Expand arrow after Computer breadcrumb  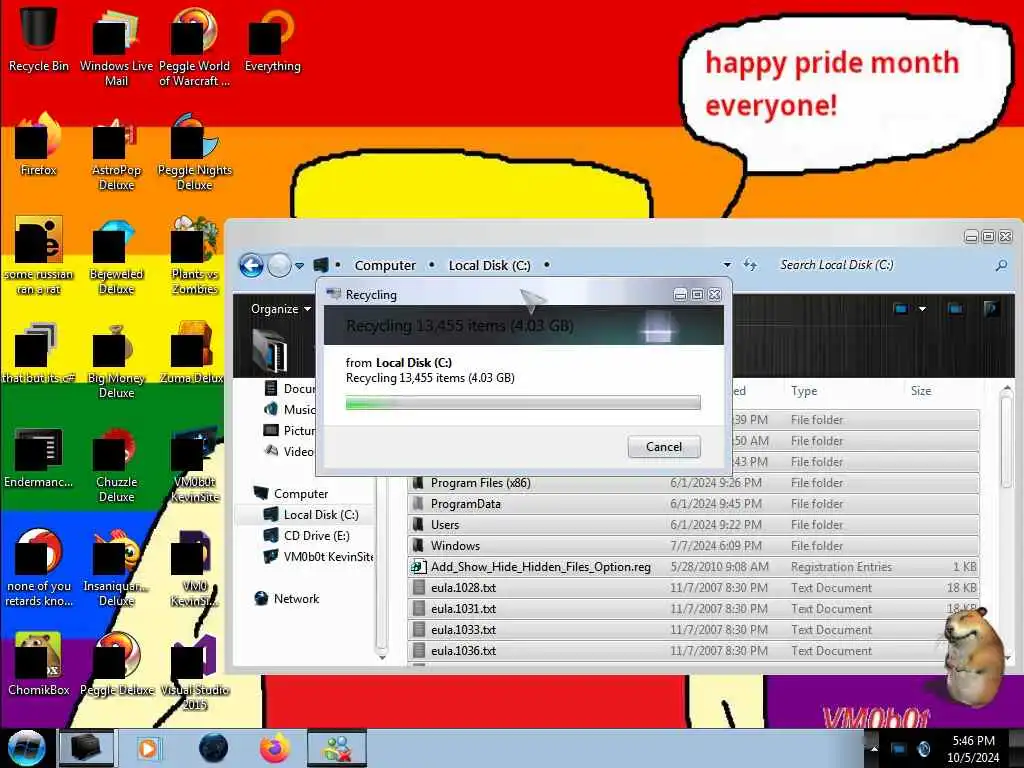432,265
